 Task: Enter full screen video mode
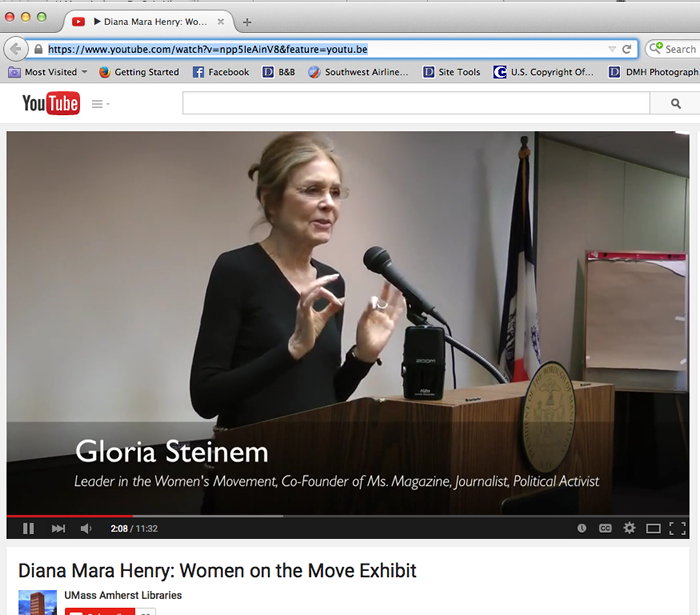(677, 528)
